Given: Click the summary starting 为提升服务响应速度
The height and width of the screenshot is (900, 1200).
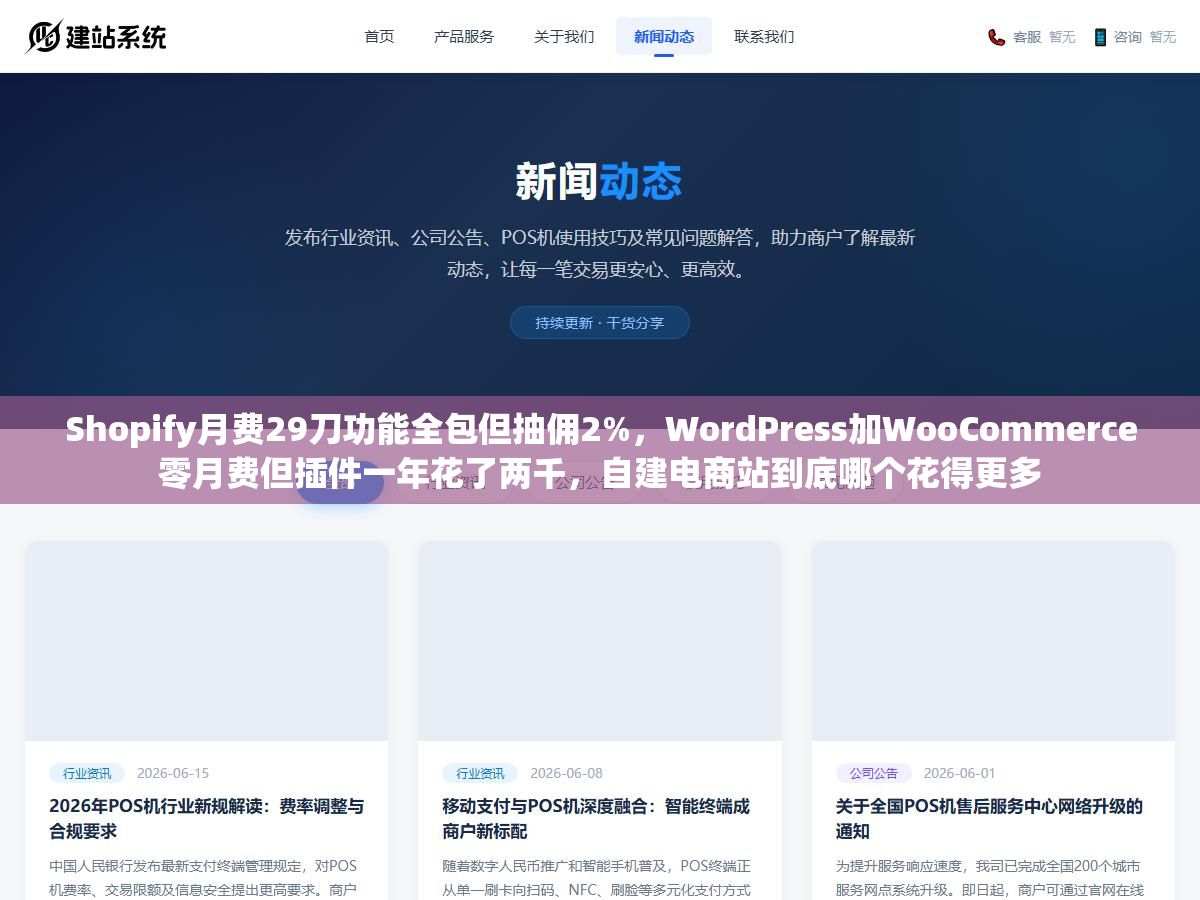Looking at the screenshot, I should click(x=990, y=877).
